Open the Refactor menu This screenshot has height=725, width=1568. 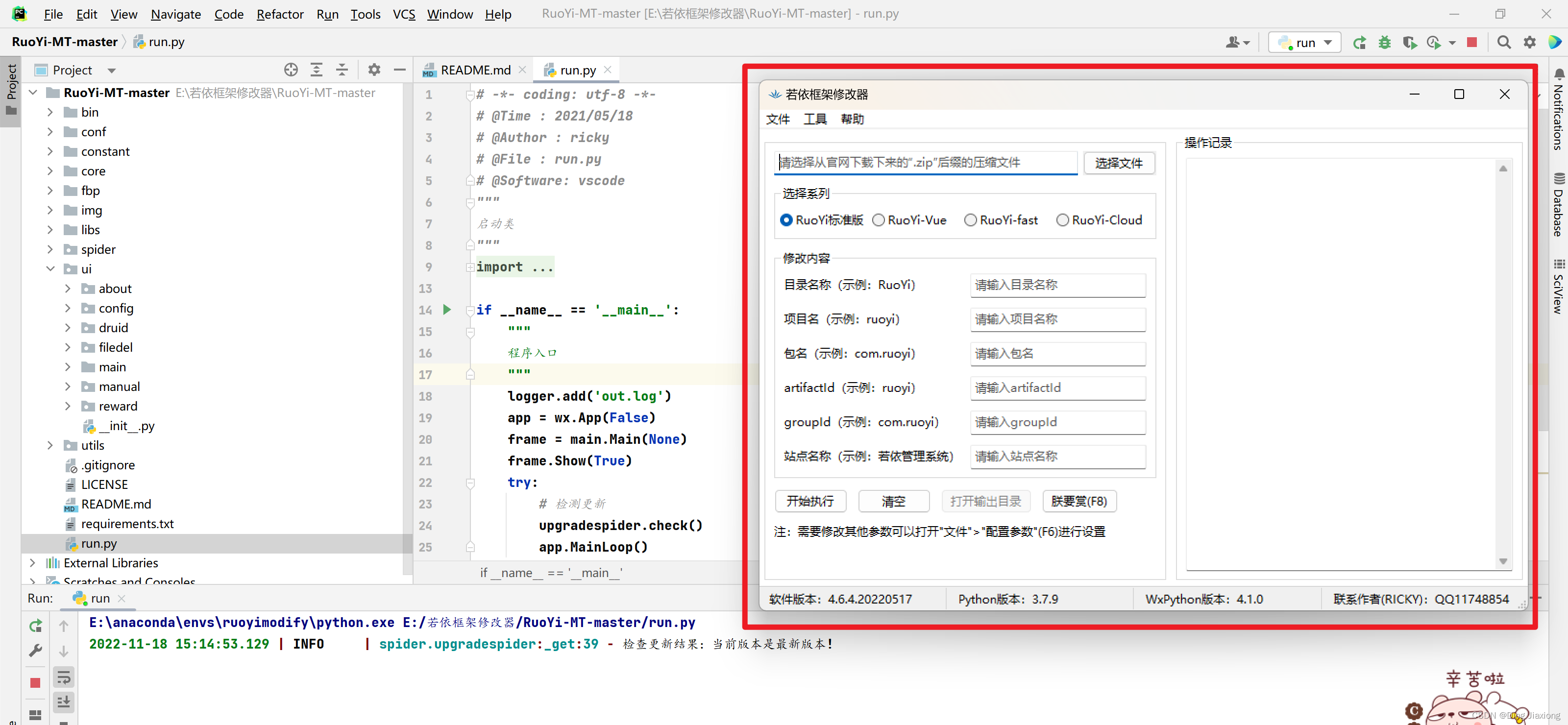[279, 14]
